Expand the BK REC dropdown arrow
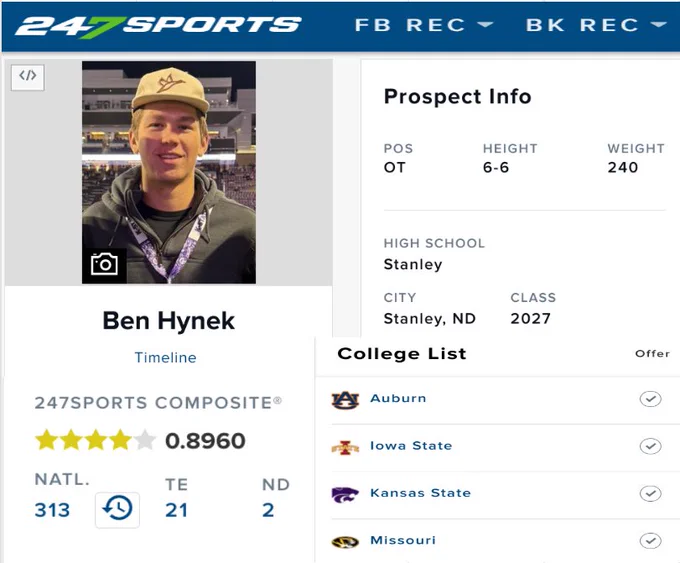 [x=658, y=25]
